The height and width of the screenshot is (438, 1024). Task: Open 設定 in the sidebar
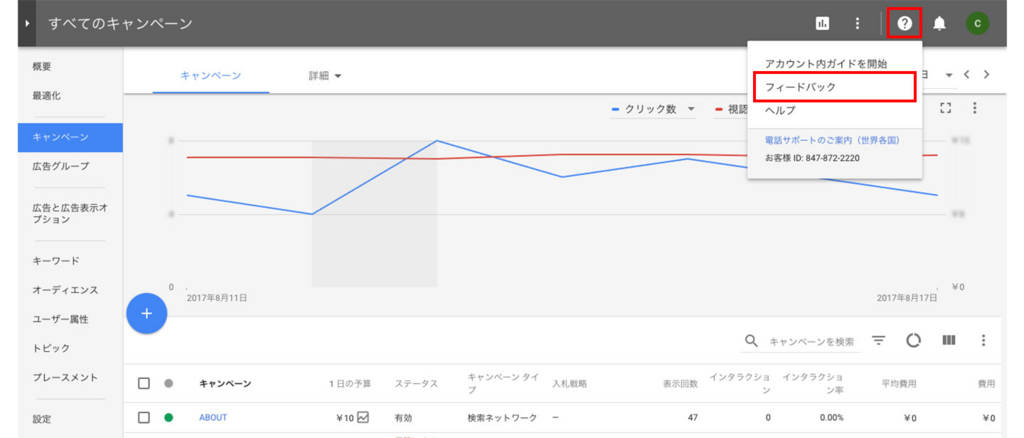[x=42, y=419]
